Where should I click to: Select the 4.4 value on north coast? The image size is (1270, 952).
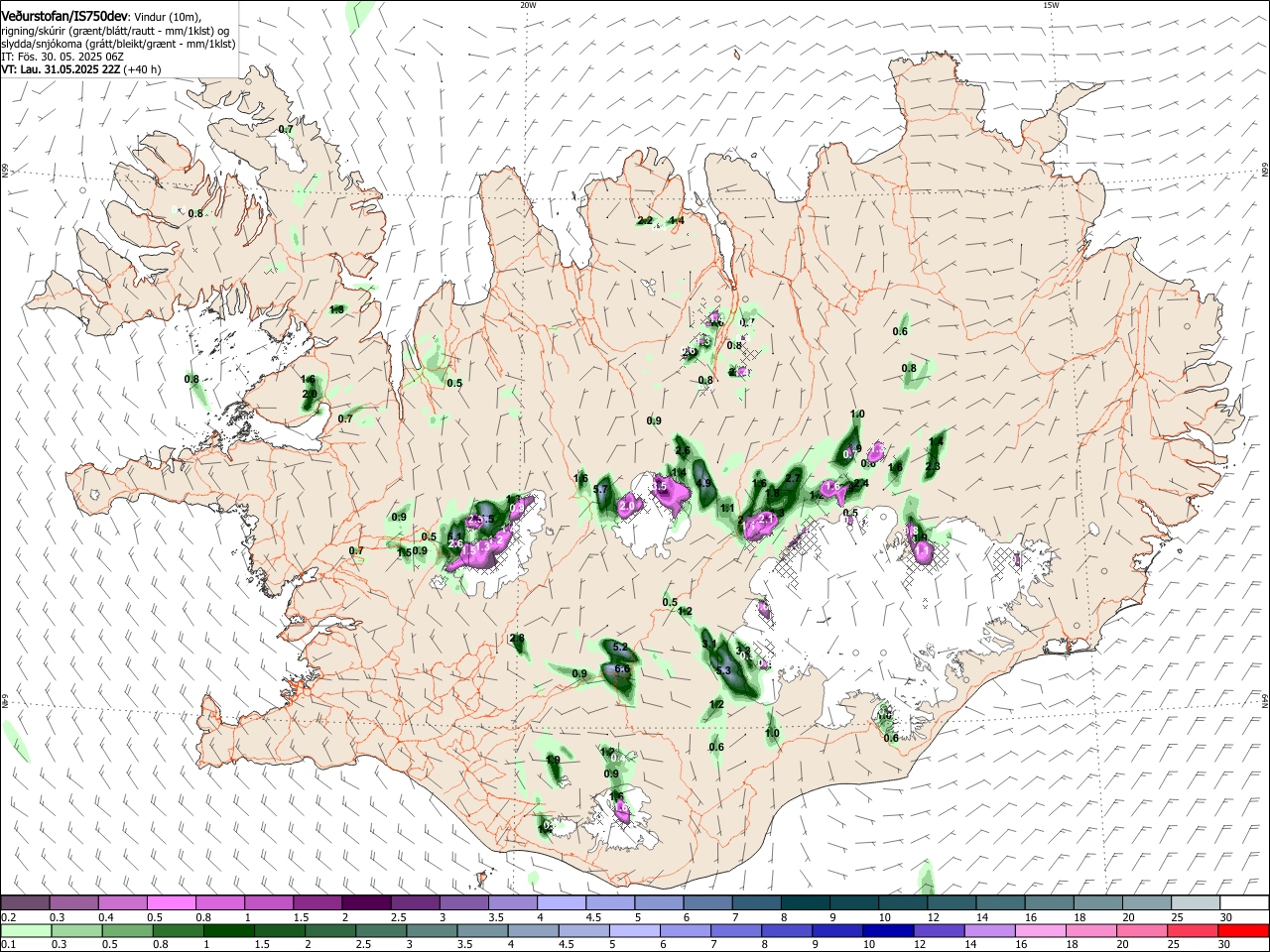tap(676, 221)
